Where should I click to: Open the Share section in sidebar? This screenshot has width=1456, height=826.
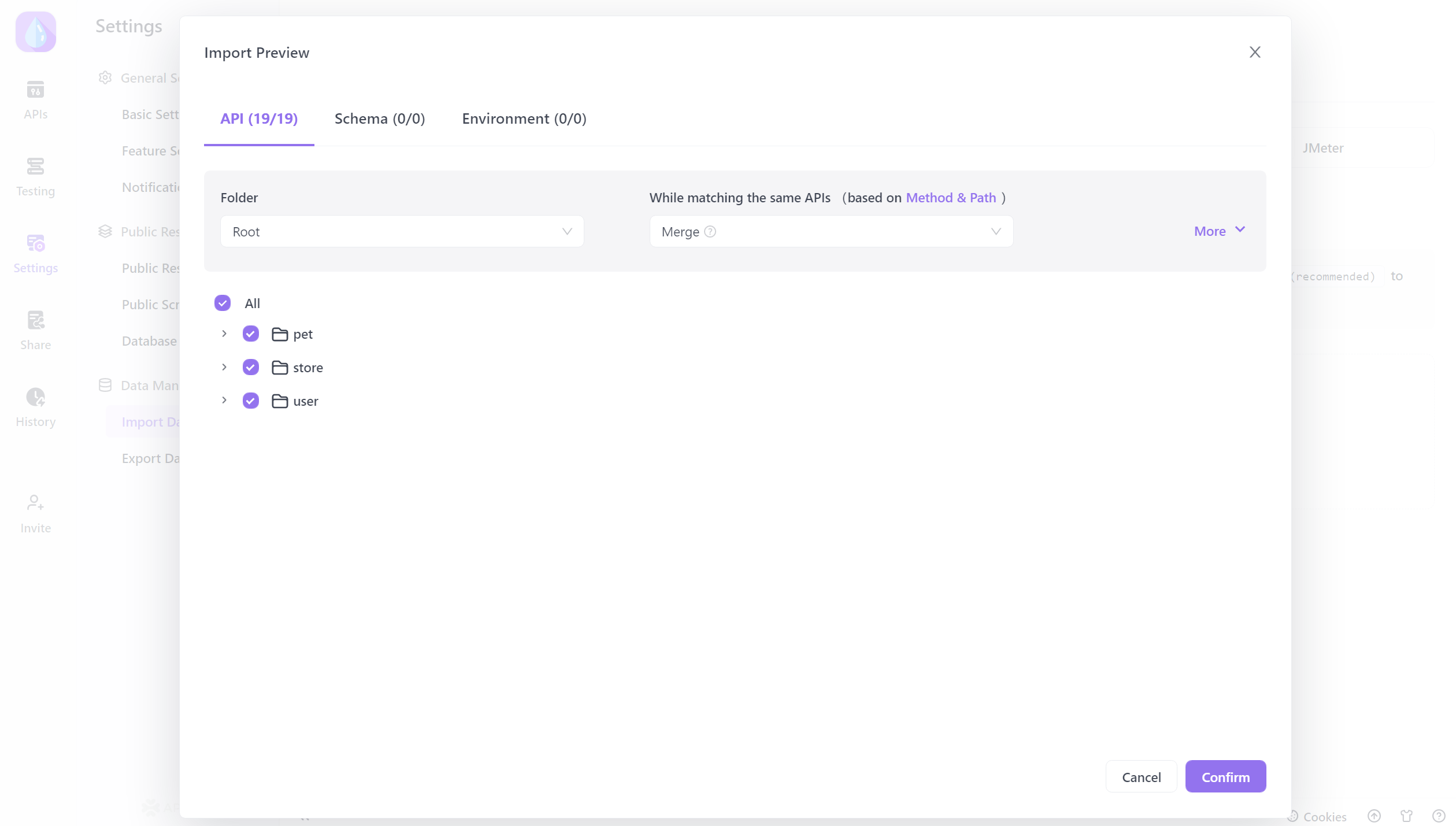[x=36, y=331]
